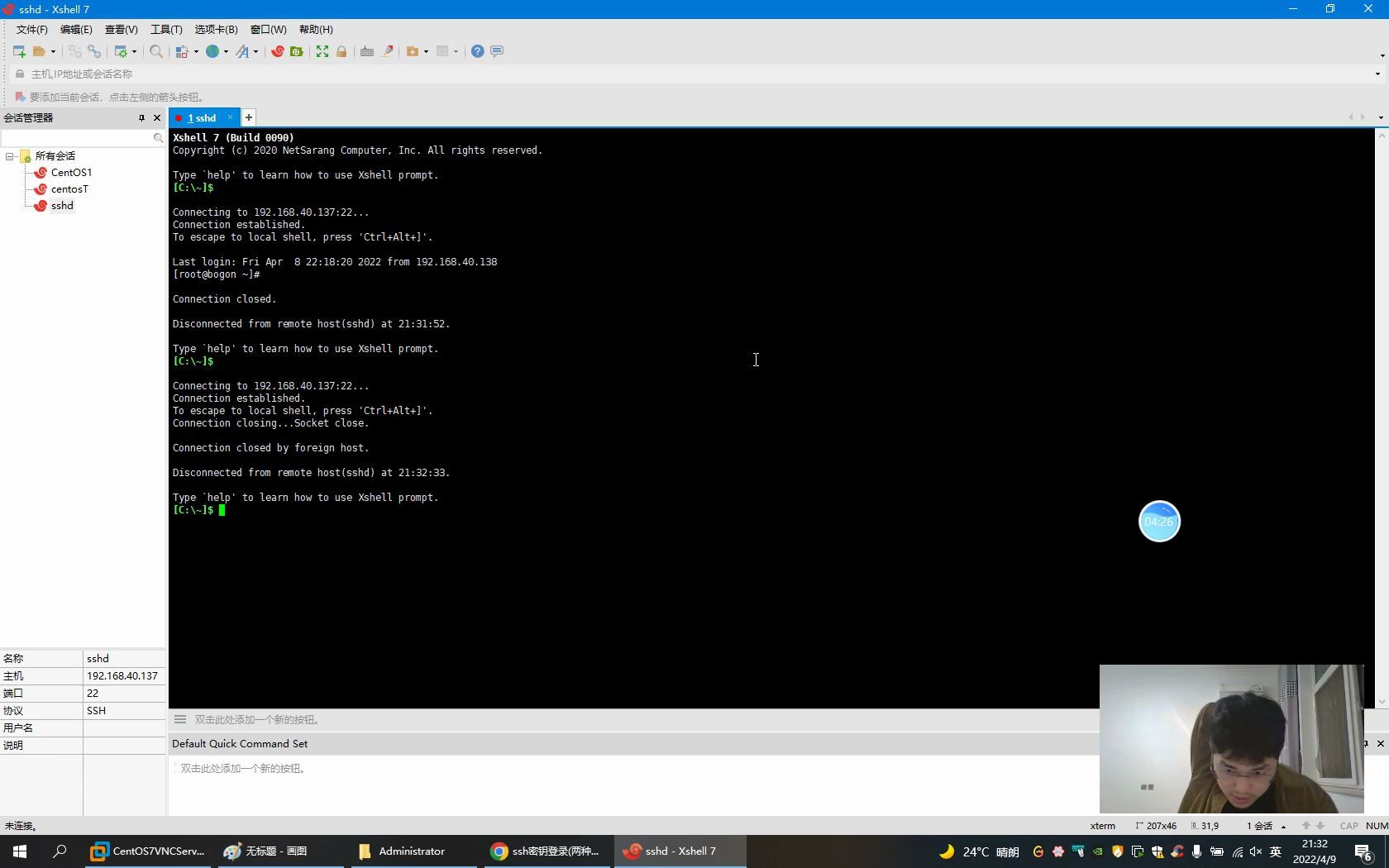This screenshot has height=868, width=1389.
Task: Pin the 会话管理器 panel
Action: pyautogui.click(x=141, y=117)
